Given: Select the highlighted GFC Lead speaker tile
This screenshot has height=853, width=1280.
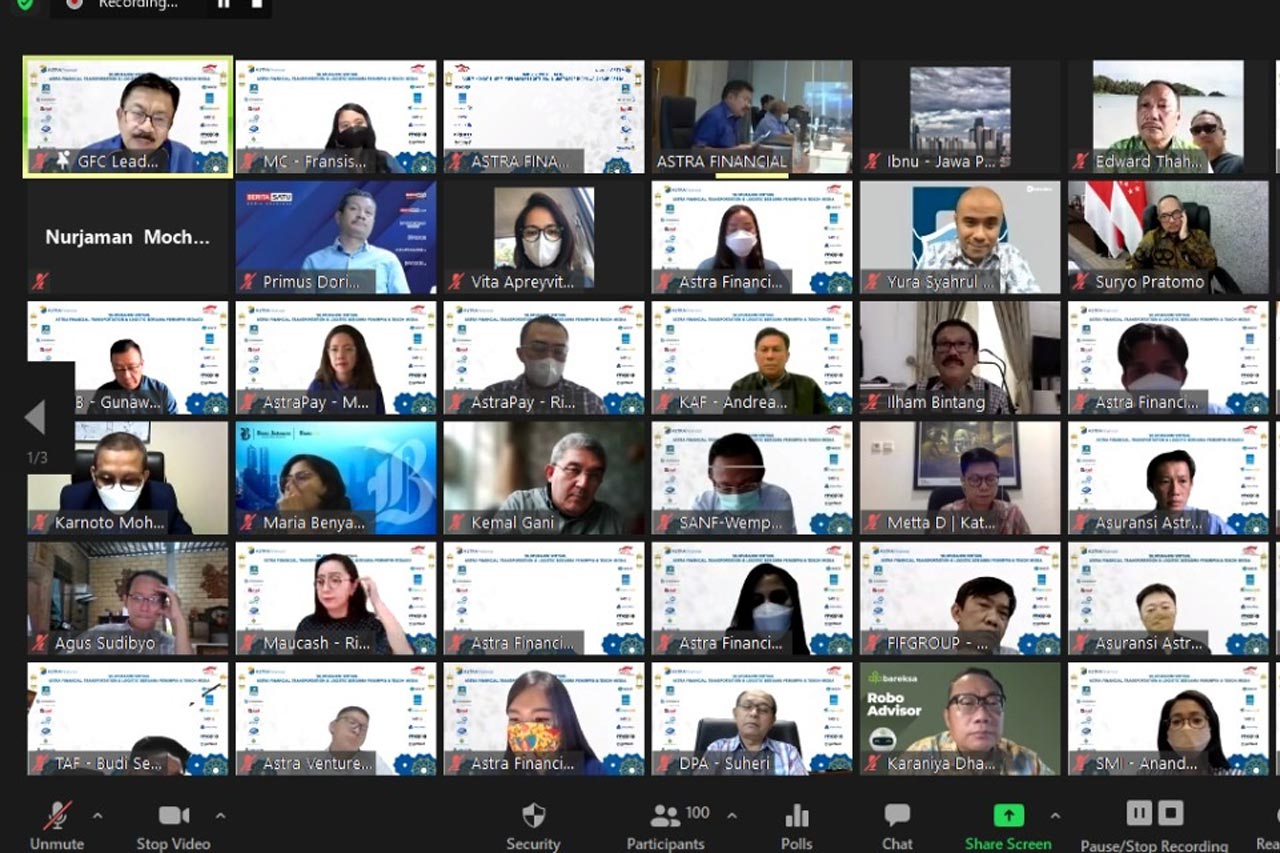Looking at the screenshot, I should click(x=128, y=117).
